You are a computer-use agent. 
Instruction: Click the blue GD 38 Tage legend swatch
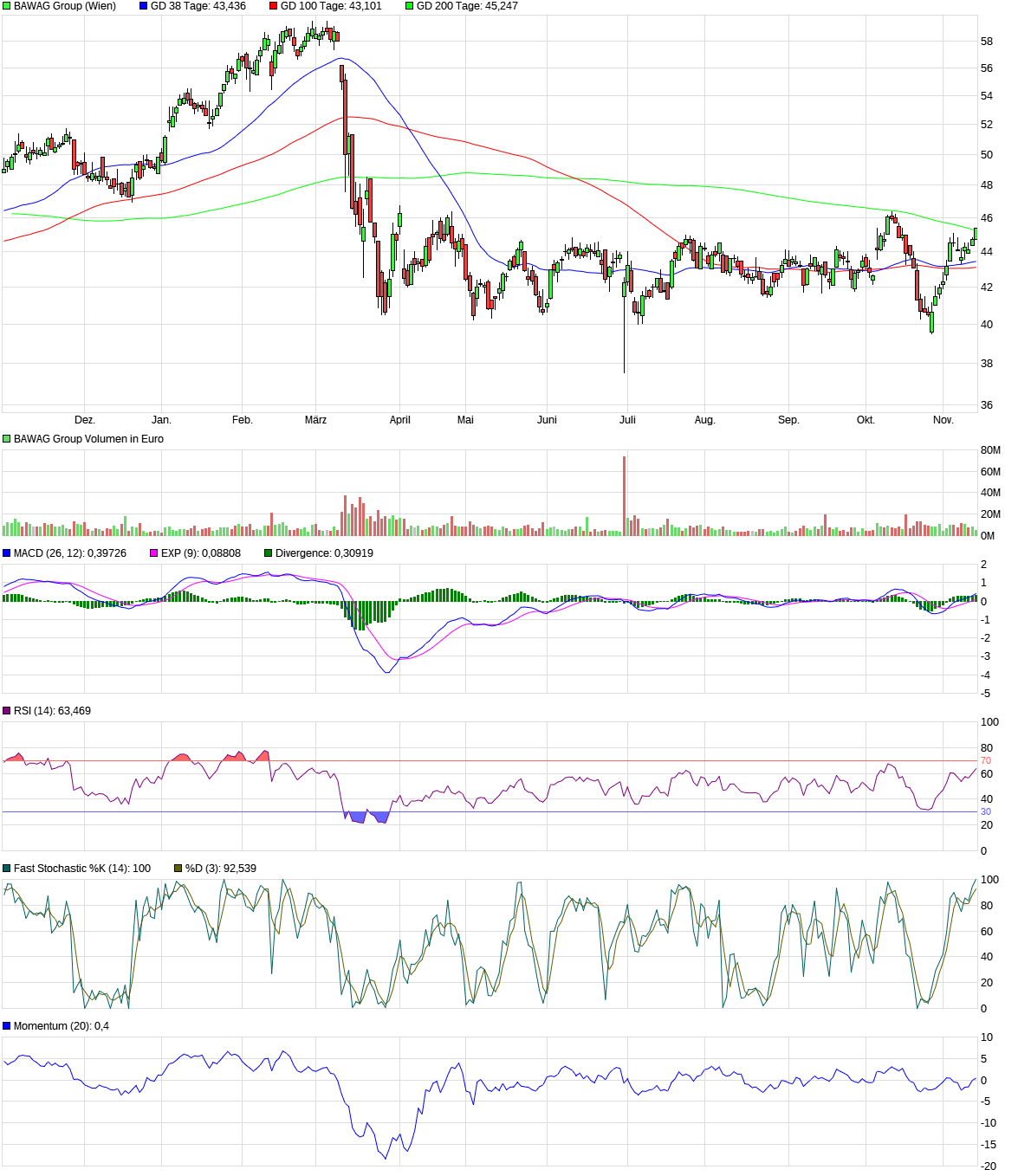click(144, 6)
